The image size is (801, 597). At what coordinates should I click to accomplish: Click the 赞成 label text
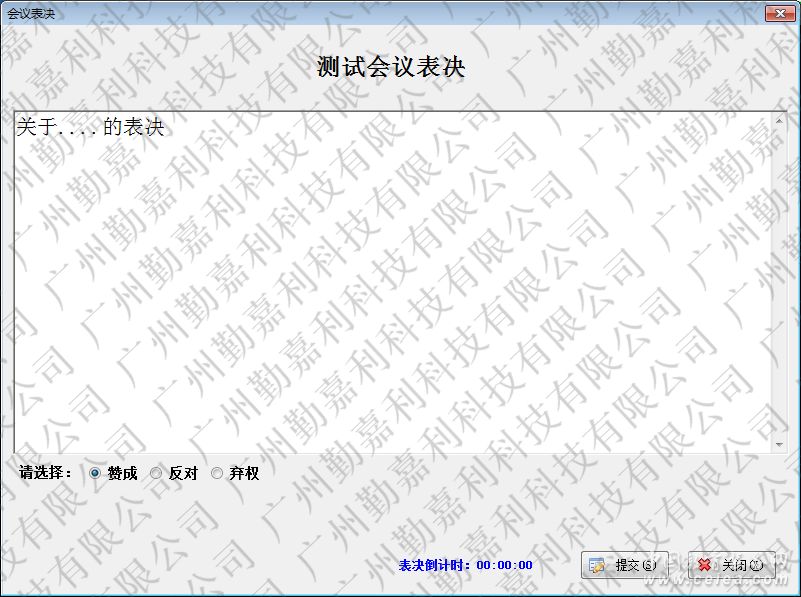[123, 474]
